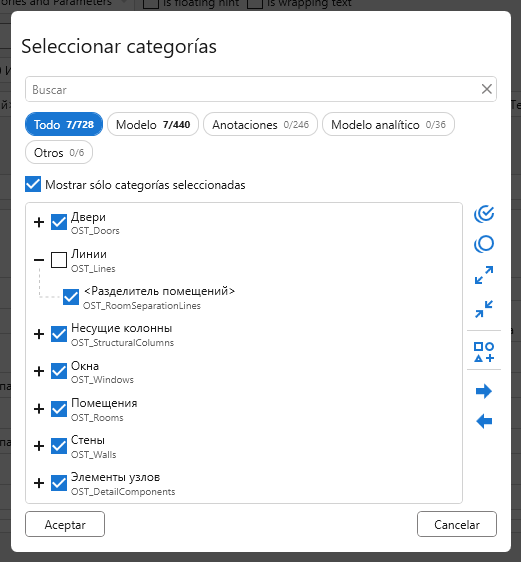Check the Линии OST_Lines checkbox

(x=59, y=260)
